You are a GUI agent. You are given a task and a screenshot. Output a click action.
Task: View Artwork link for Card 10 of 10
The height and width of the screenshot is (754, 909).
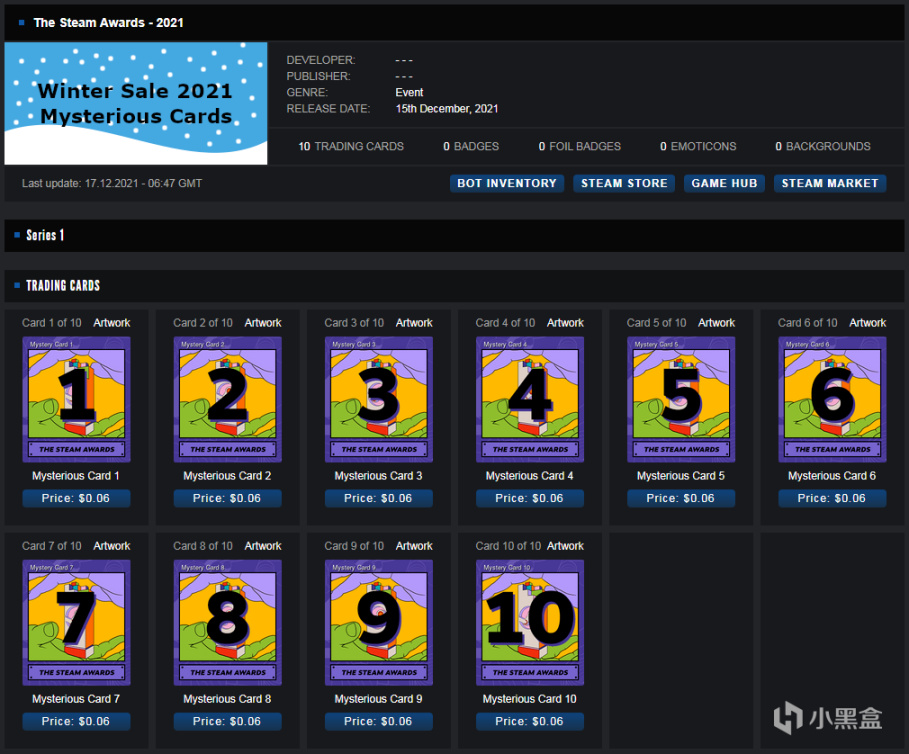pyautogui.click(x=566, y=546)
